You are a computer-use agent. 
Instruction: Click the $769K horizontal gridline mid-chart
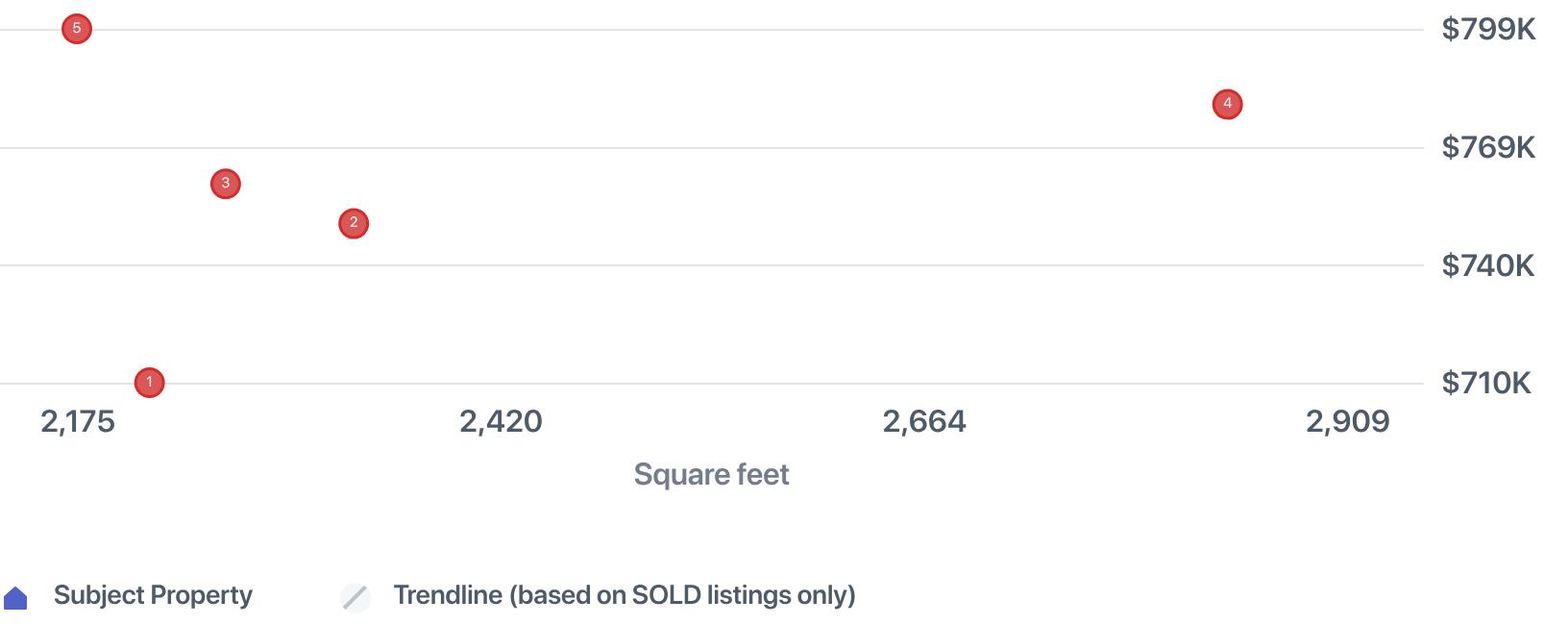(x=711, y=148)
